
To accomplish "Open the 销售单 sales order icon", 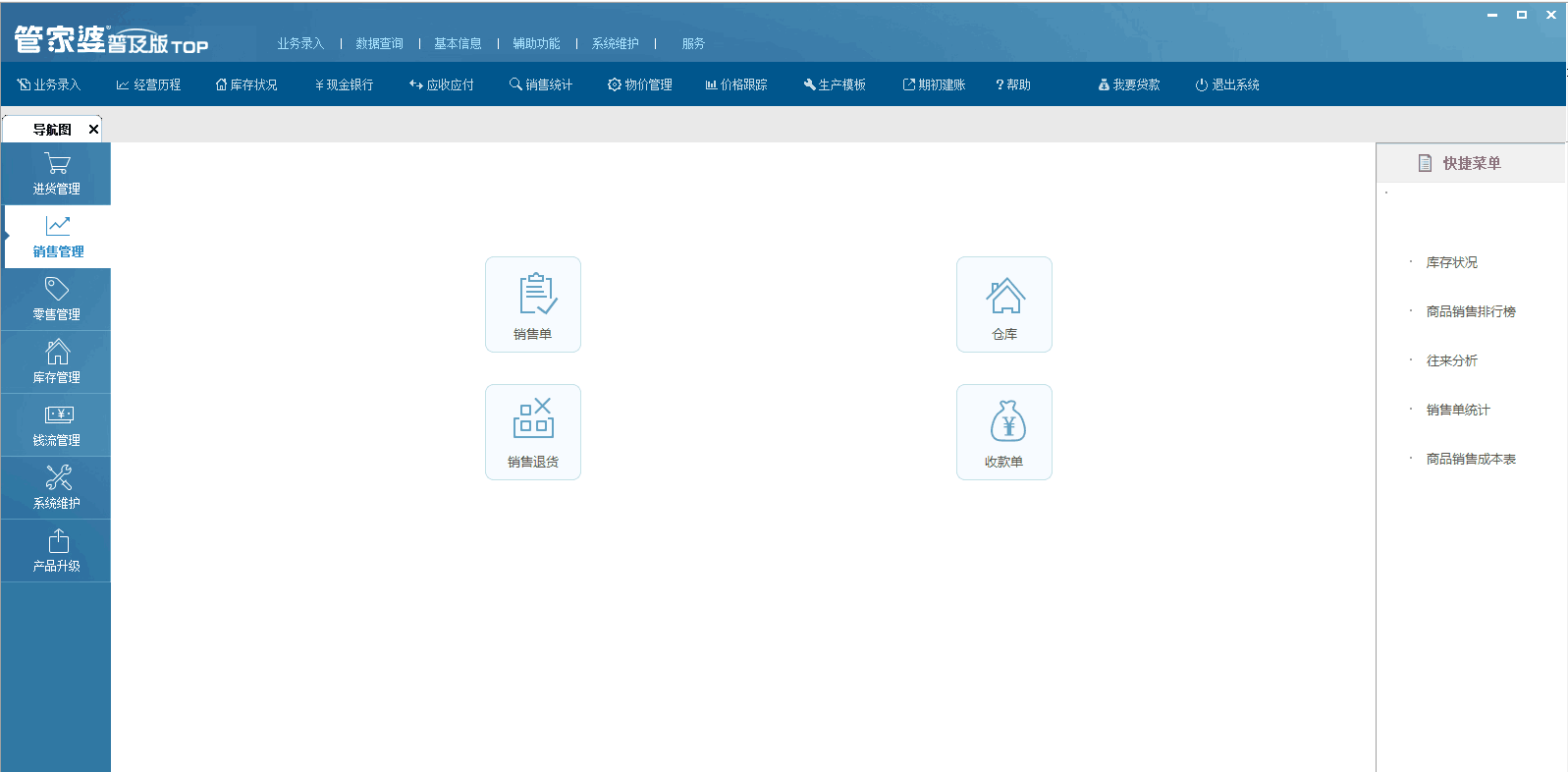I will (x=532, y=303).
